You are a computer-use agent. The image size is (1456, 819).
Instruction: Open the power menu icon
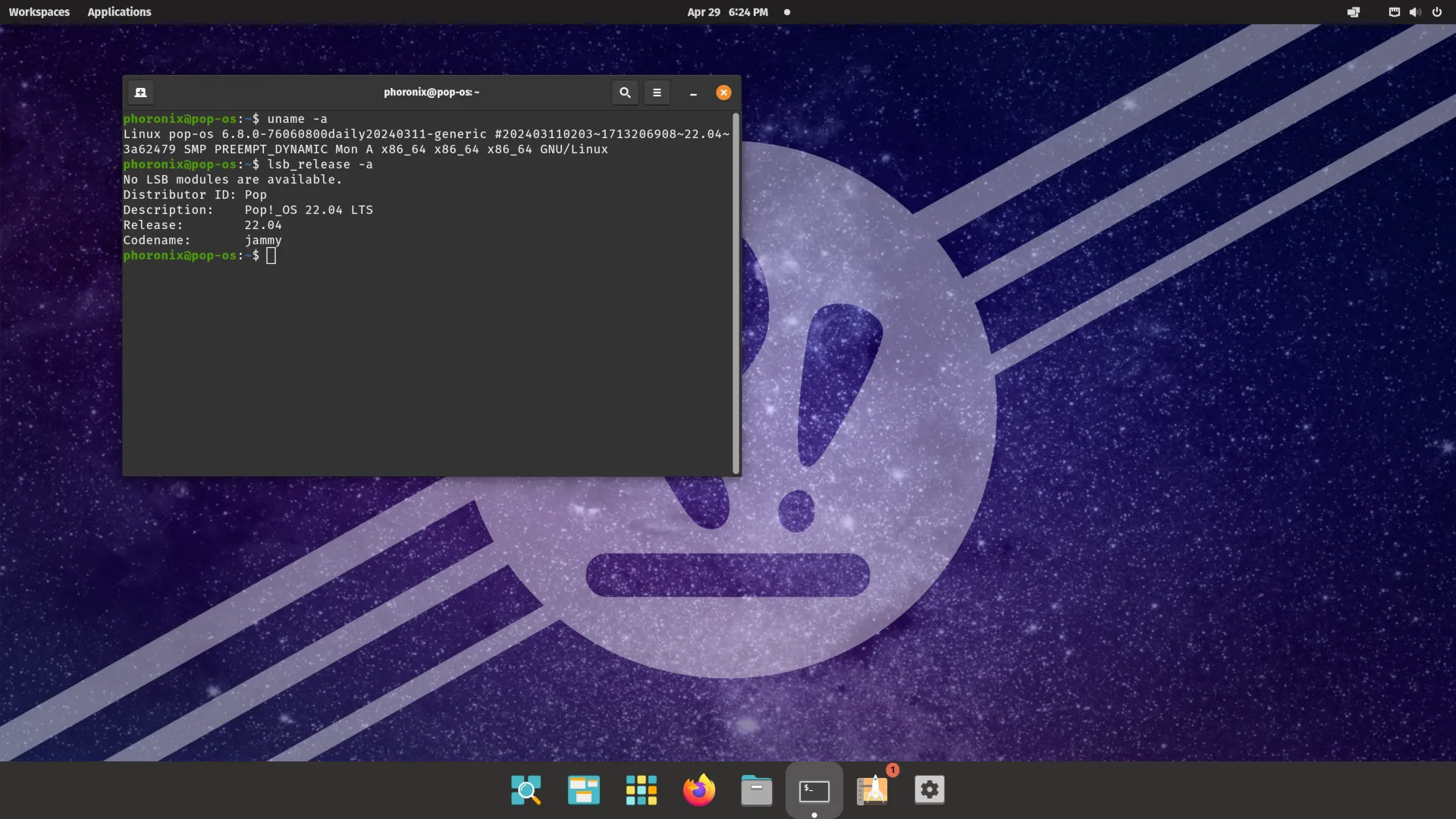click(x=1437, y=12)
